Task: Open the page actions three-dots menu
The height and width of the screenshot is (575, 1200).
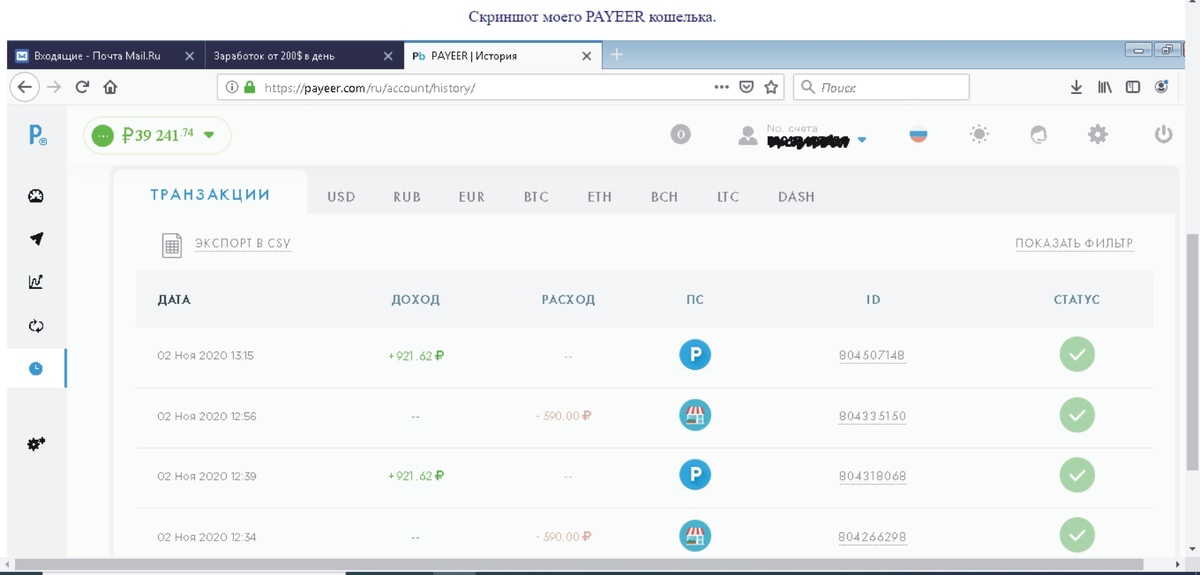Action: 722,87
